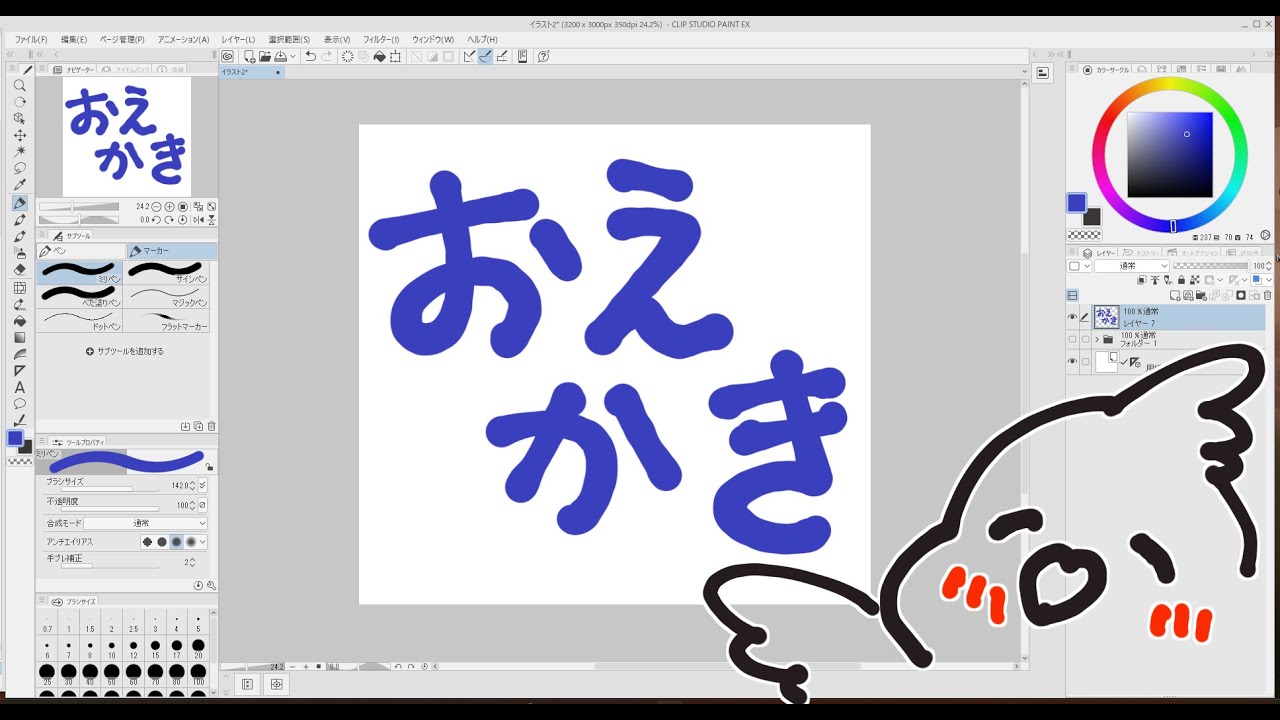Select the strongest anti-aliasing option
1280x720 pixels.
191,542
